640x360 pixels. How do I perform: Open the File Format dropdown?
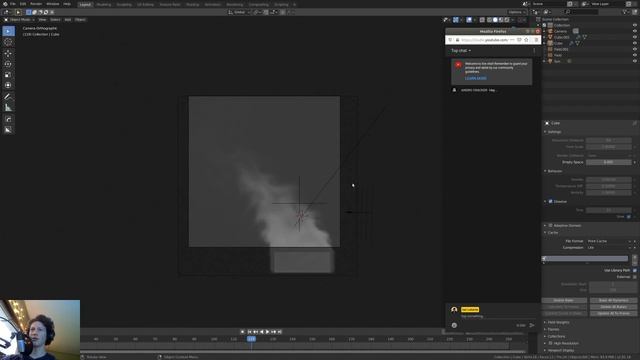(609, 241)
